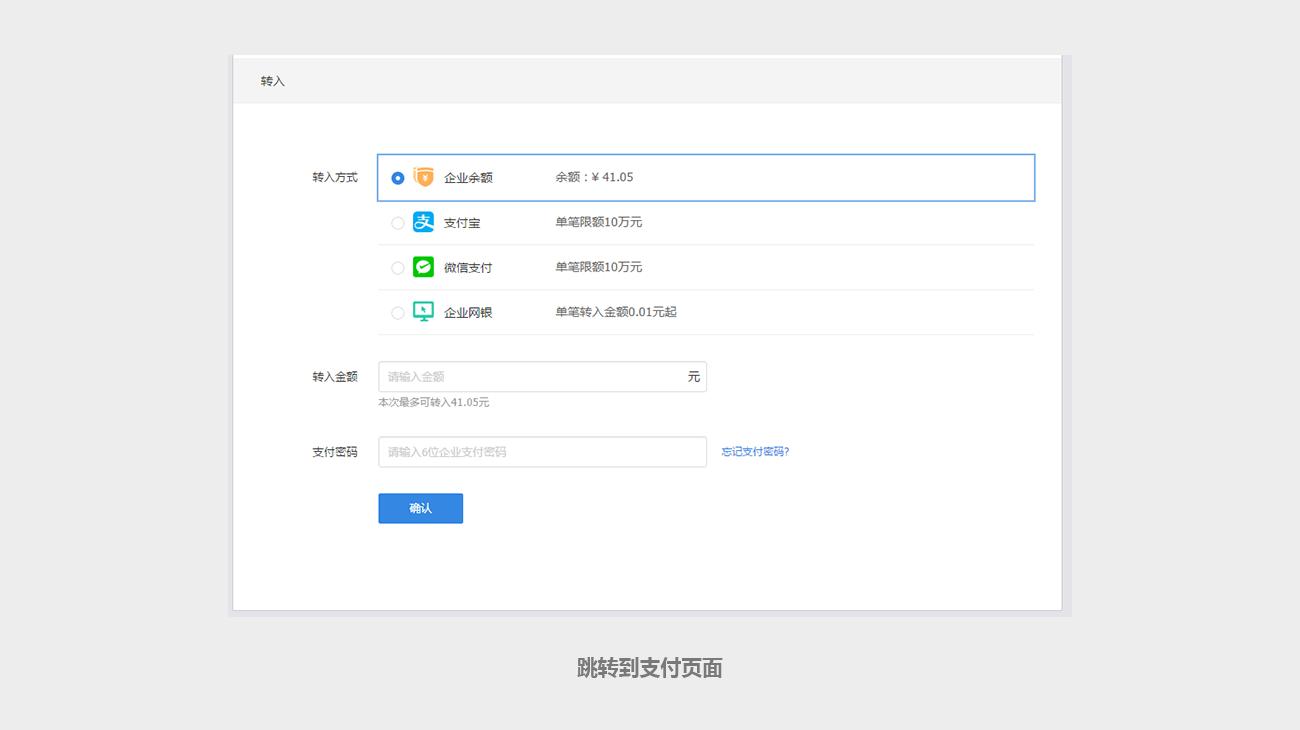The height and width of the screenshot is (730, 1300).
Task: Click the blue Alipay logo icon
Action: [x=424, y=222]
